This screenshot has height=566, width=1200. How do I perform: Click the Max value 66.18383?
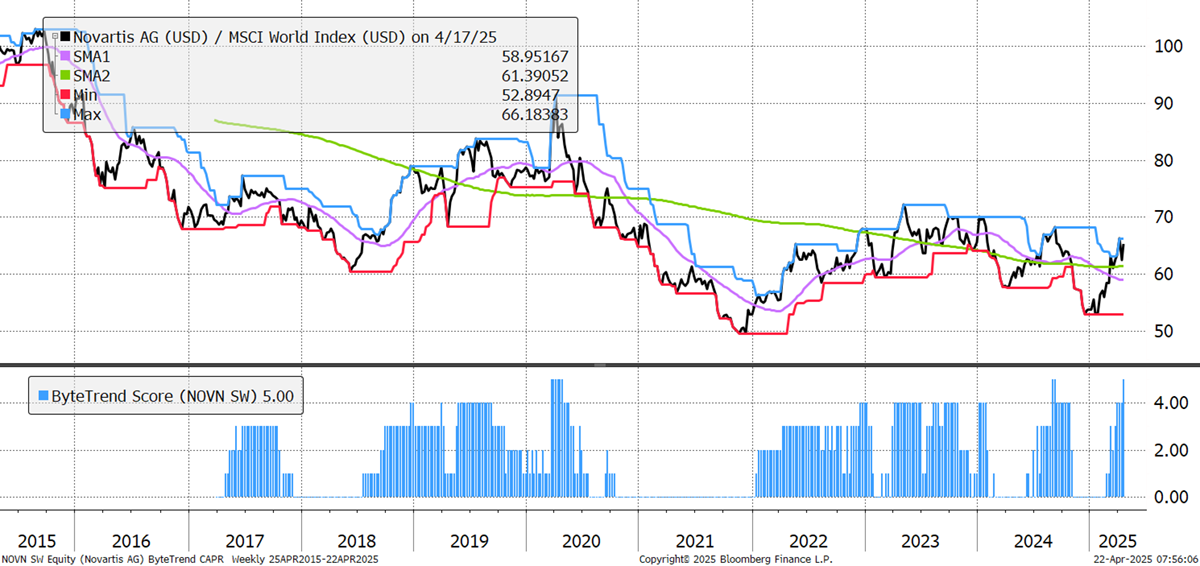(x=534, y=114)
